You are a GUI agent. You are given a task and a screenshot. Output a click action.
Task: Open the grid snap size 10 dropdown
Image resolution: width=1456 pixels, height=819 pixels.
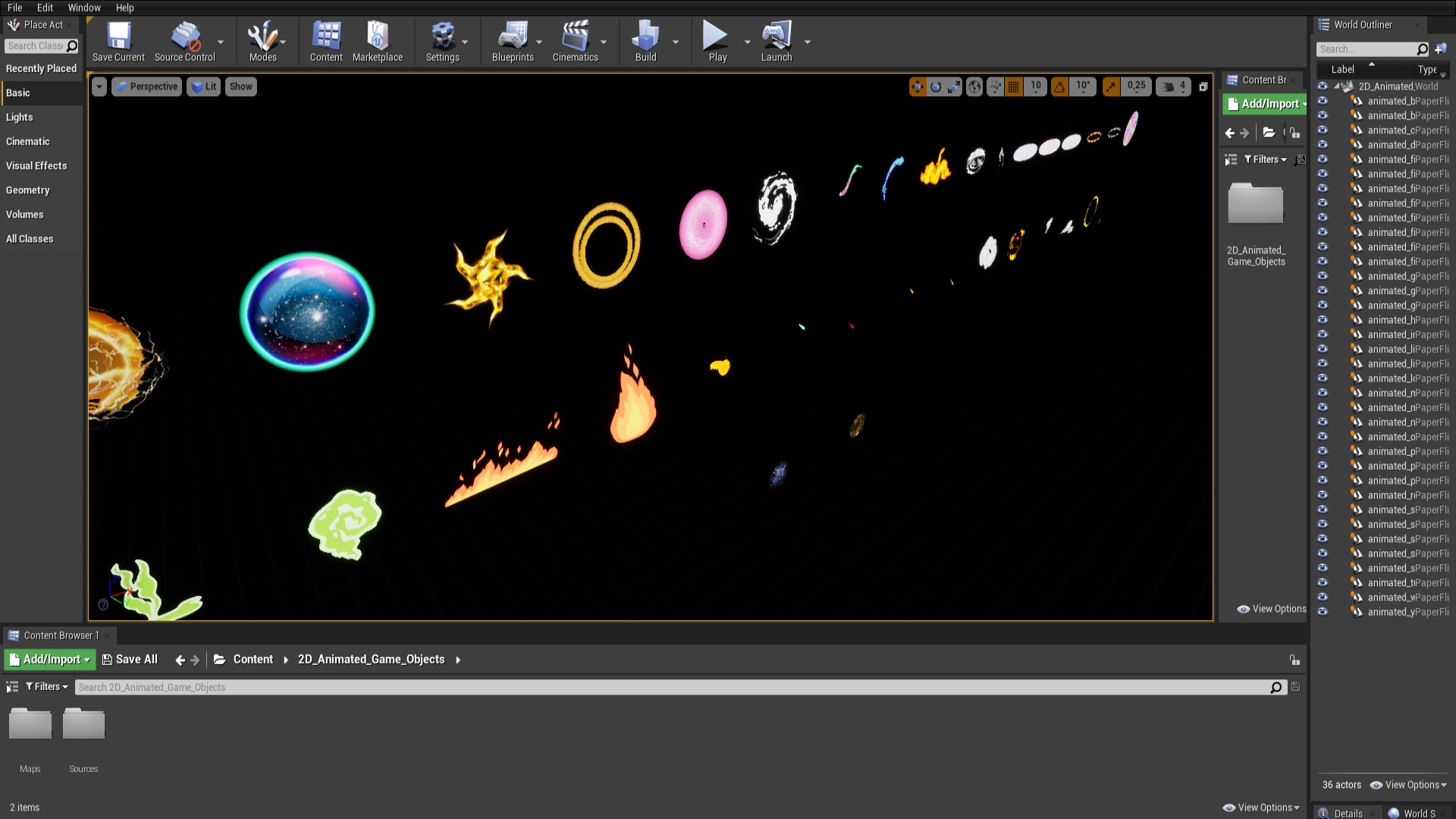pyautogui.click(x=1035, y=86)
